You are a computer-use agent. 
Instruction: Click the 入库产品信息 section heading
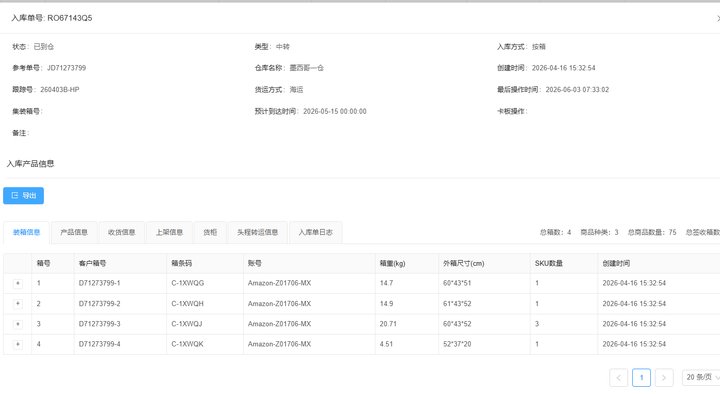30,163
